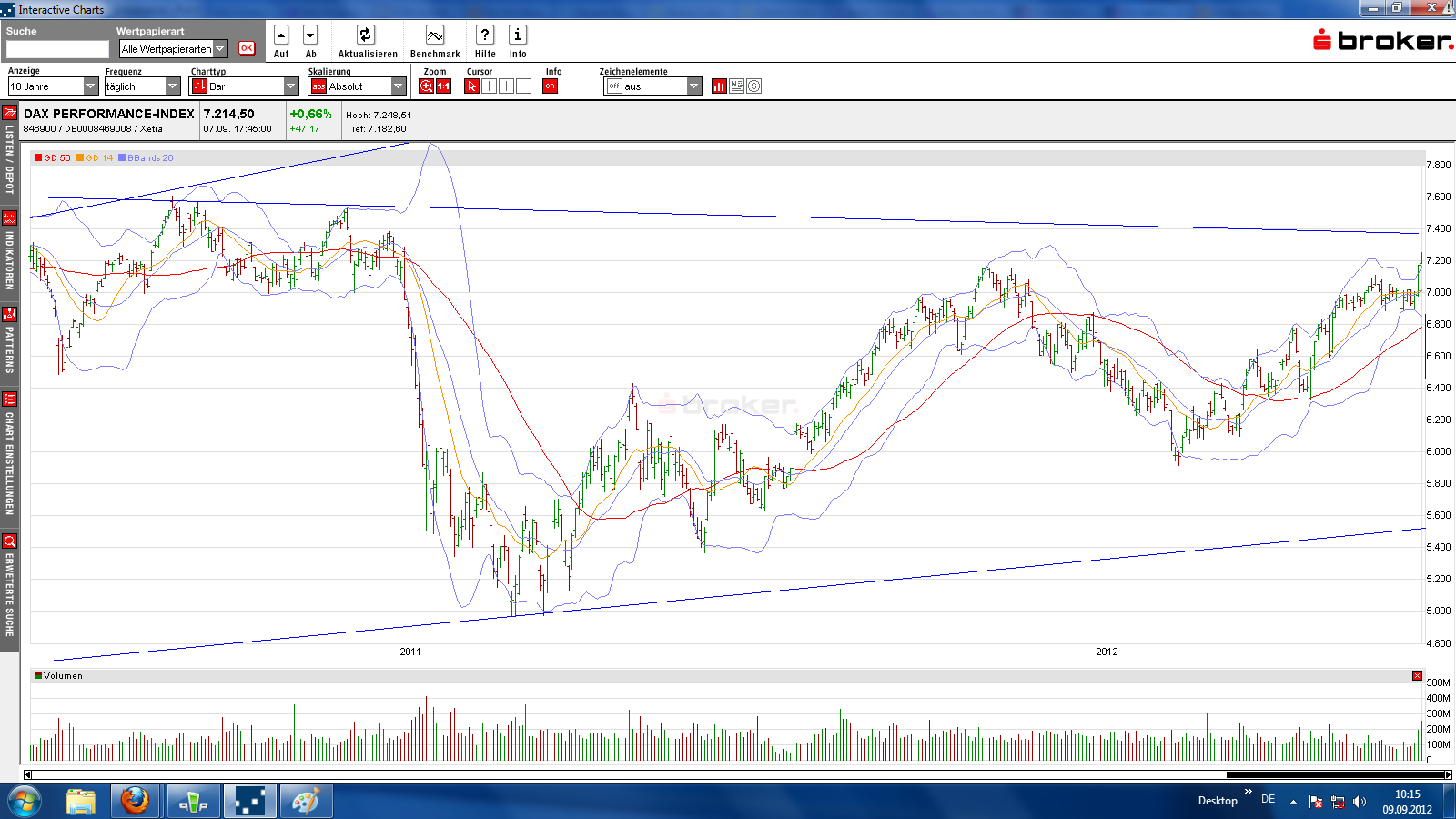This screenshot has height=819, width=1456.
Task: Open Firefox from the taskbar
Action: click(x=135, y=801)
